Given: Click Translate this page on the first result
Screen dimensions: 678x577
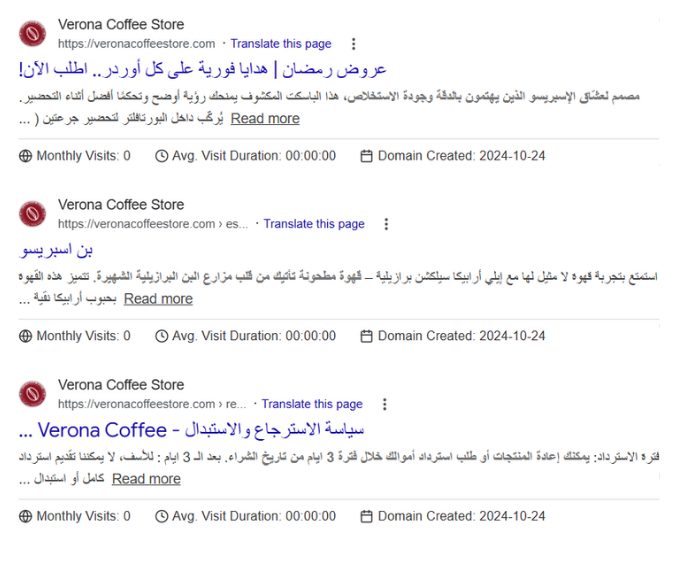Looking at the screenshot, I should 281,44.
